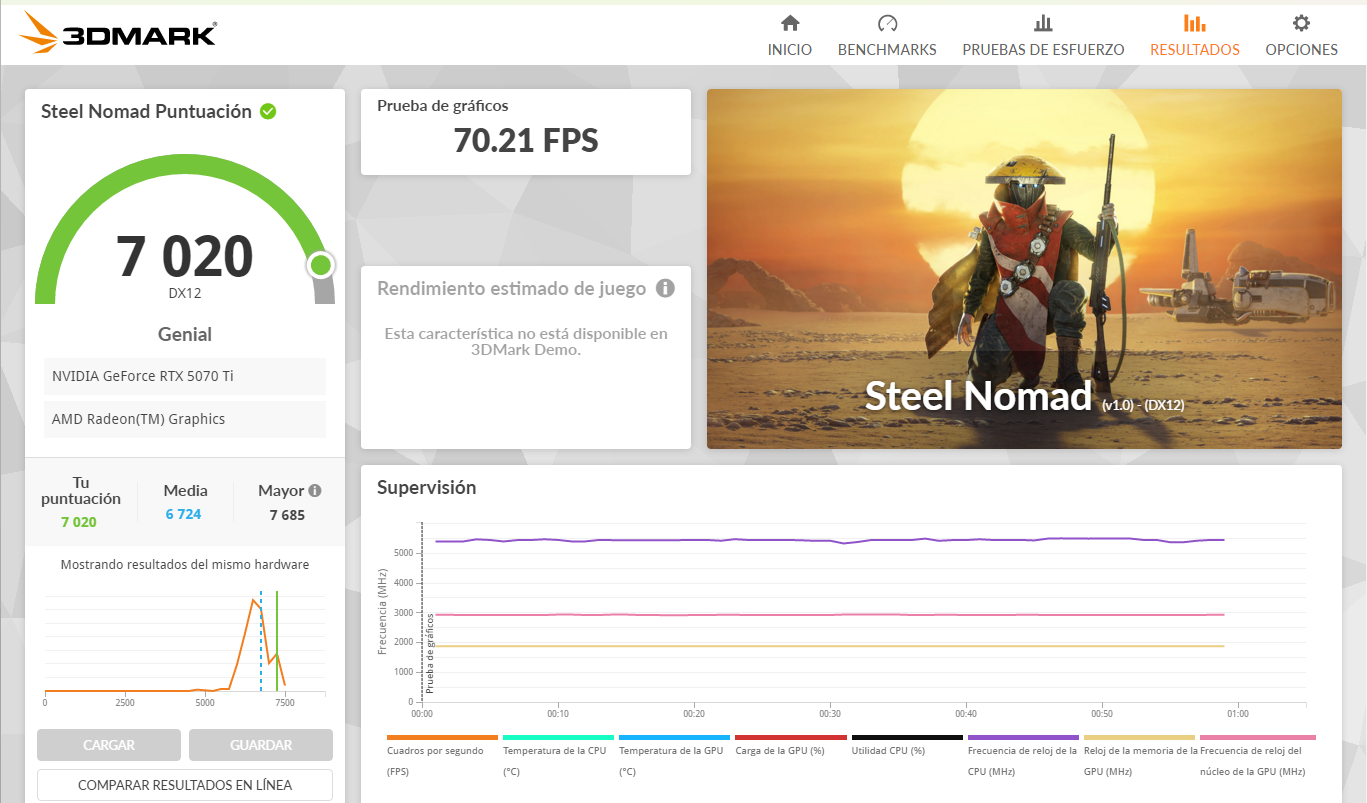The height and width of the screenshot is (803, 1367).
Task: Open the OPCIONES settings tab
Action: coord(1301,36)
